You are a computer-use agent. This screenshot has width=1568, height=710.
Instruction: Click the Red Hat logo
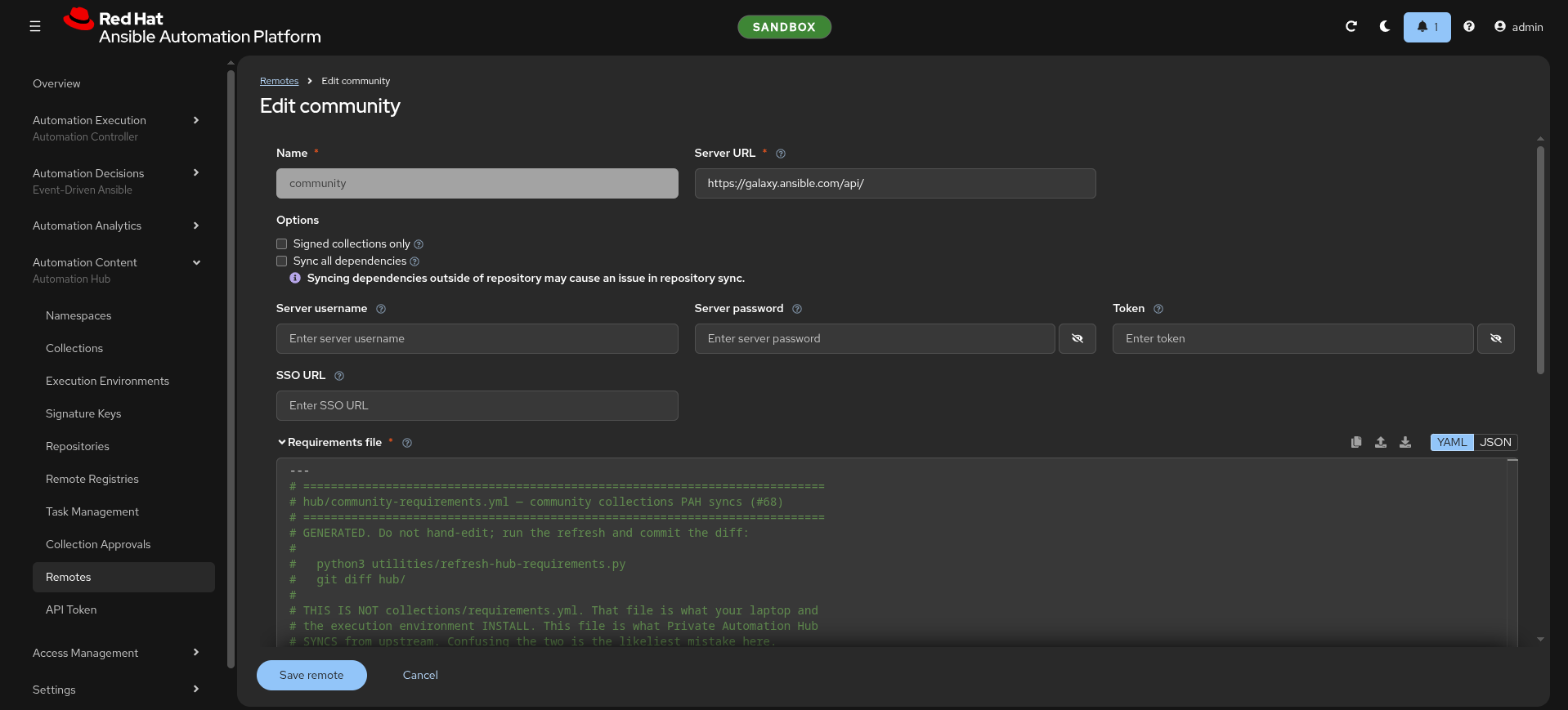tap(192, 27)
